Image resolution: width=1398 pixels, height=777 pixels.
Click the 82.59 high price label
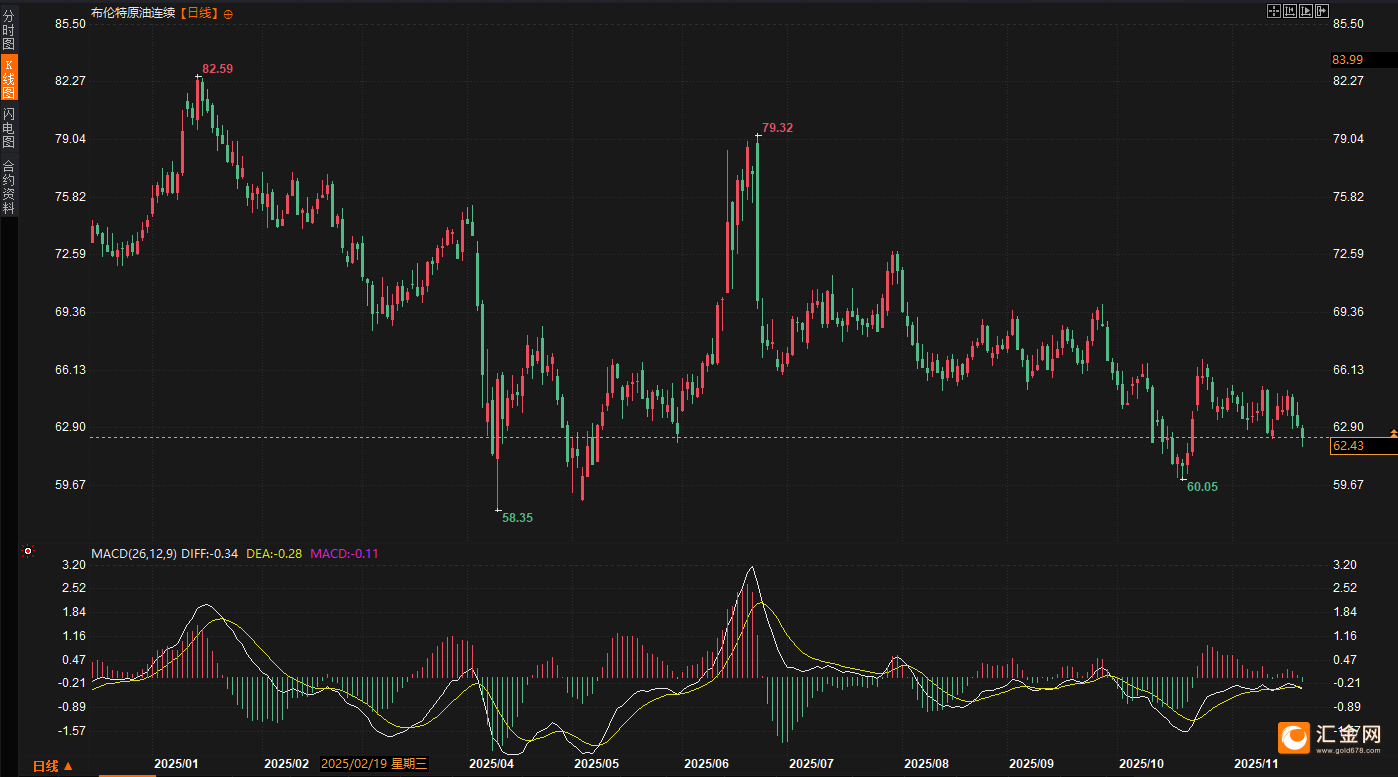coord(218,69)
